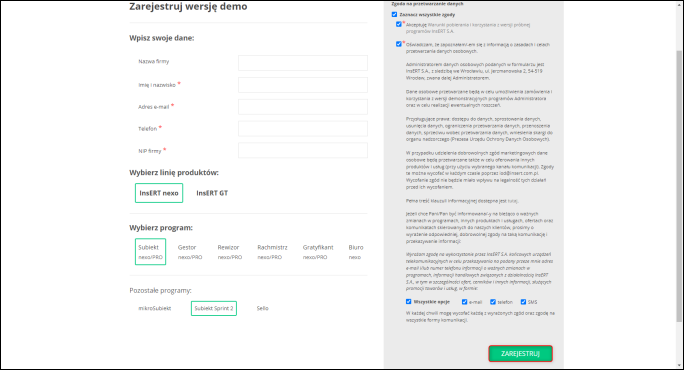Uncheck the telefon contact checkbox
Image resolution: width=684 pixels, height=370 pixels.
[x=493, y=302]
